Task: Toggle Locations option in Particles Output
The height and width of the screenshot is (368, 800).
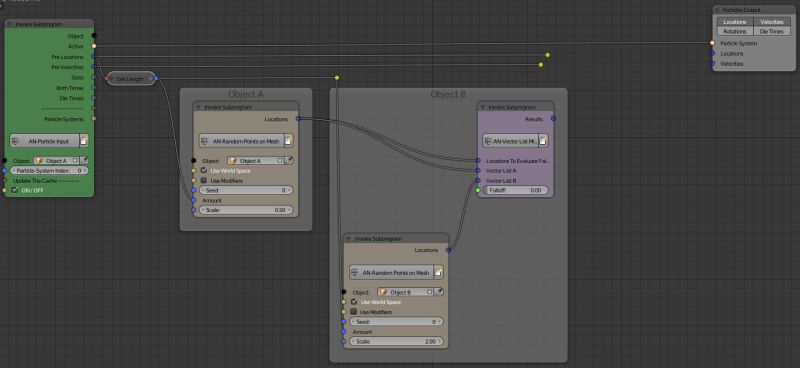Action: 735,22
